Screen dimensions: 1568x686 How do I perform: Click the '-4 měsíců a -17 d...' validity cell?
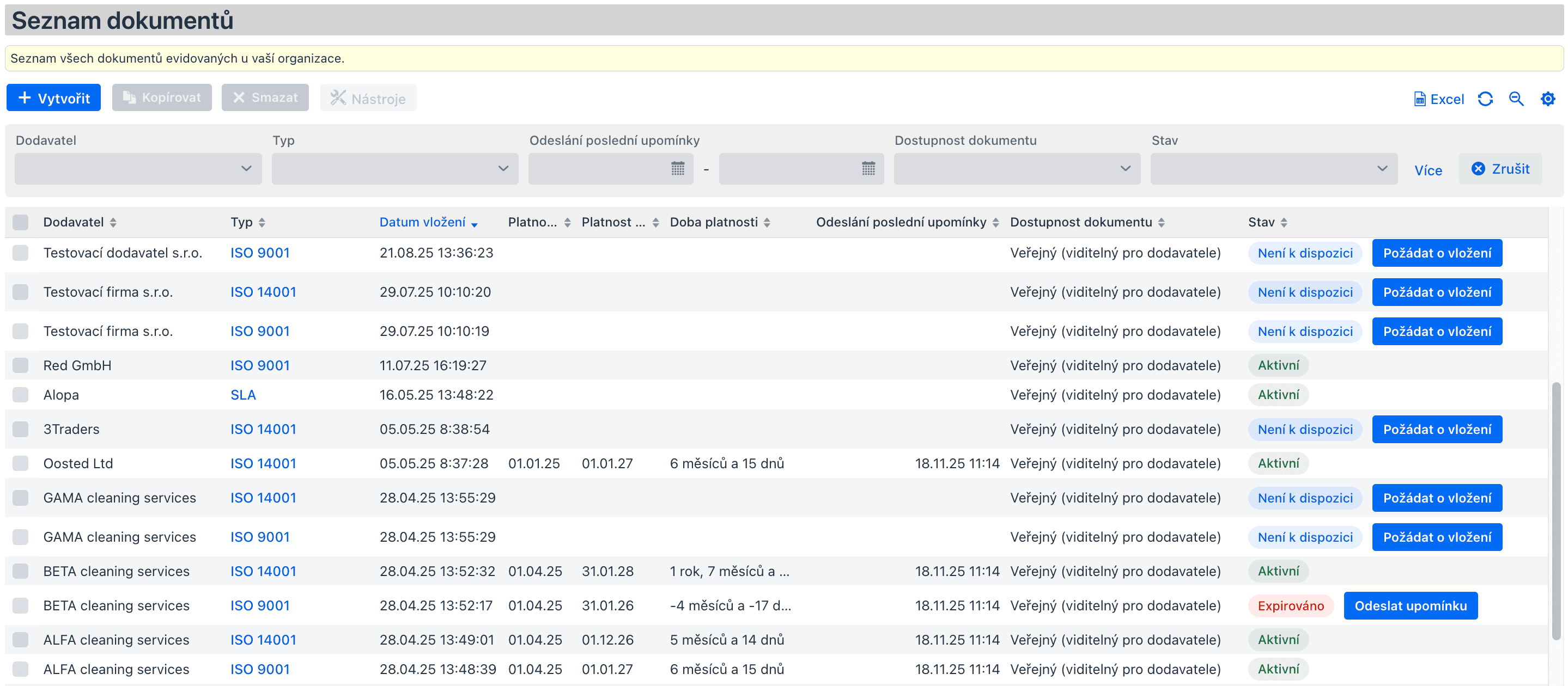731,606
